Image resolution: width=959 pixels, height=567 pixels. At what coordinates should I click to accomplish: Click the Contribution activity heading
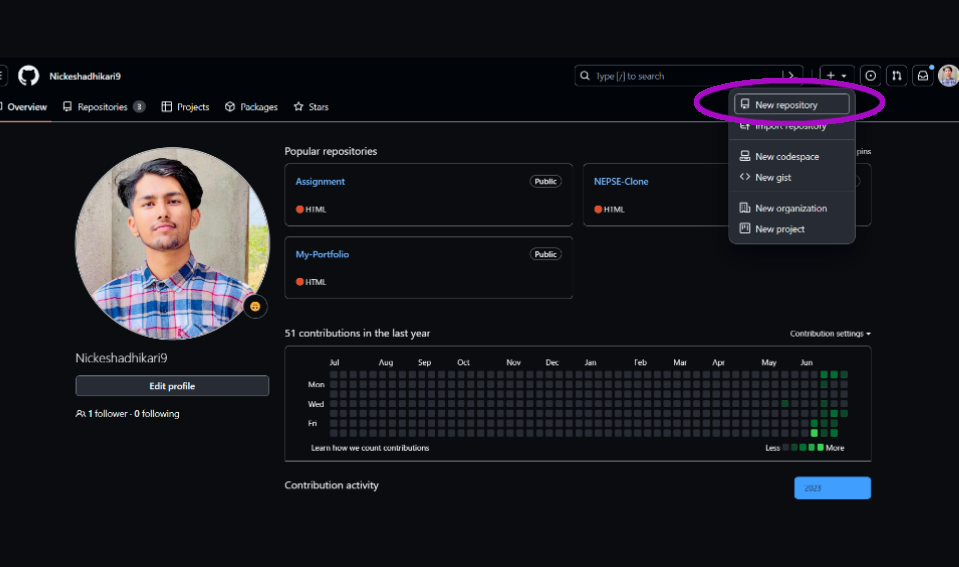331,485
